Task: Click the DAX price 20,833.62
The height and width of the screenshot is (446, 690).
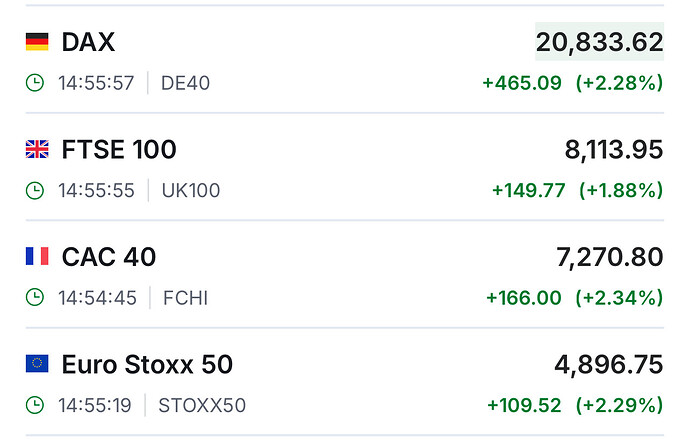Action: 599,42
